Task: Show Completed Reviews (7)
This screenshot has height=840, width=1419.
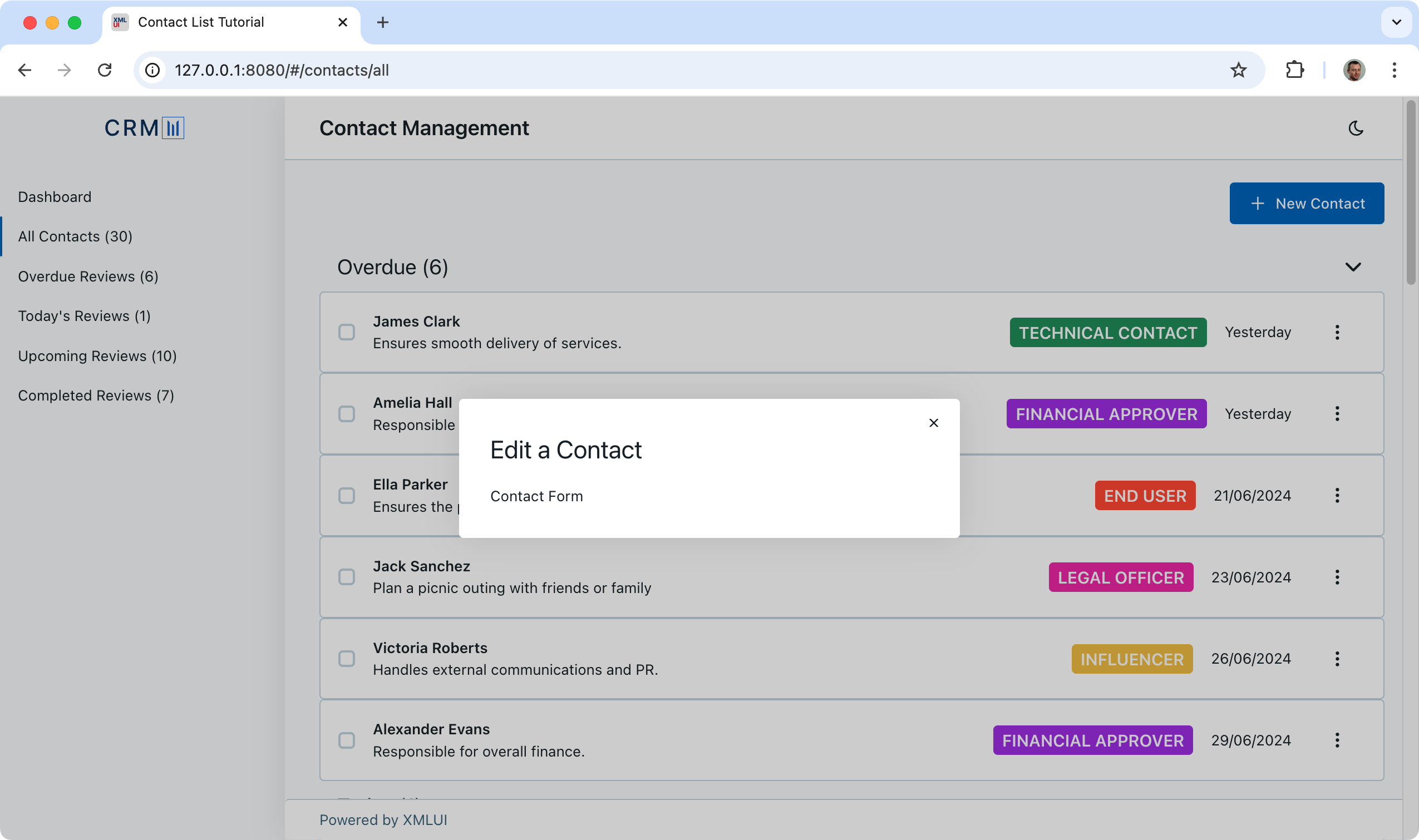Action: click(x=96, y=396)
